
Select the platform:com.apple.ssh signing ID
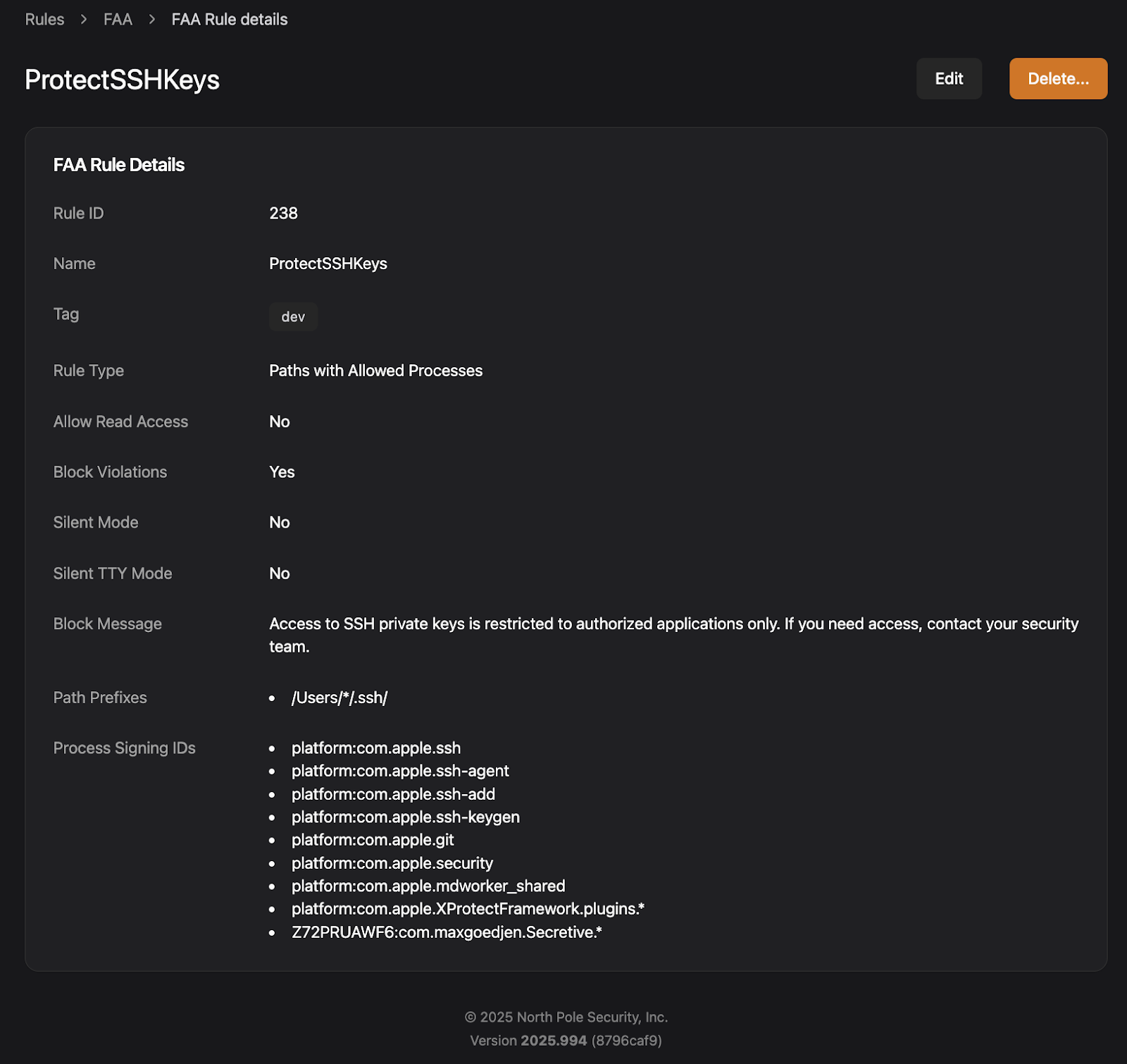tap(376, 748)
